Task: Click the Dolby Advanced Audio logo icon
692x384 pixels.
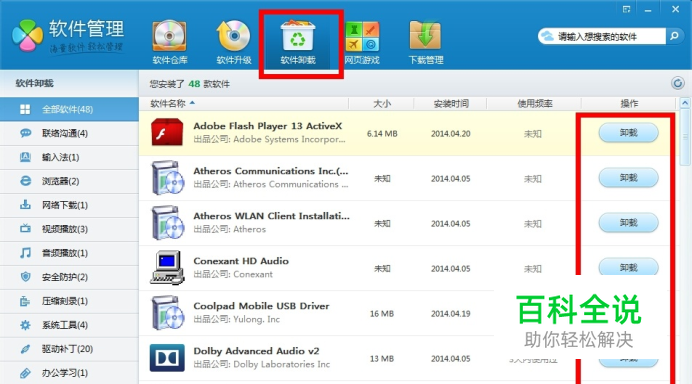Action: (167, 358)
